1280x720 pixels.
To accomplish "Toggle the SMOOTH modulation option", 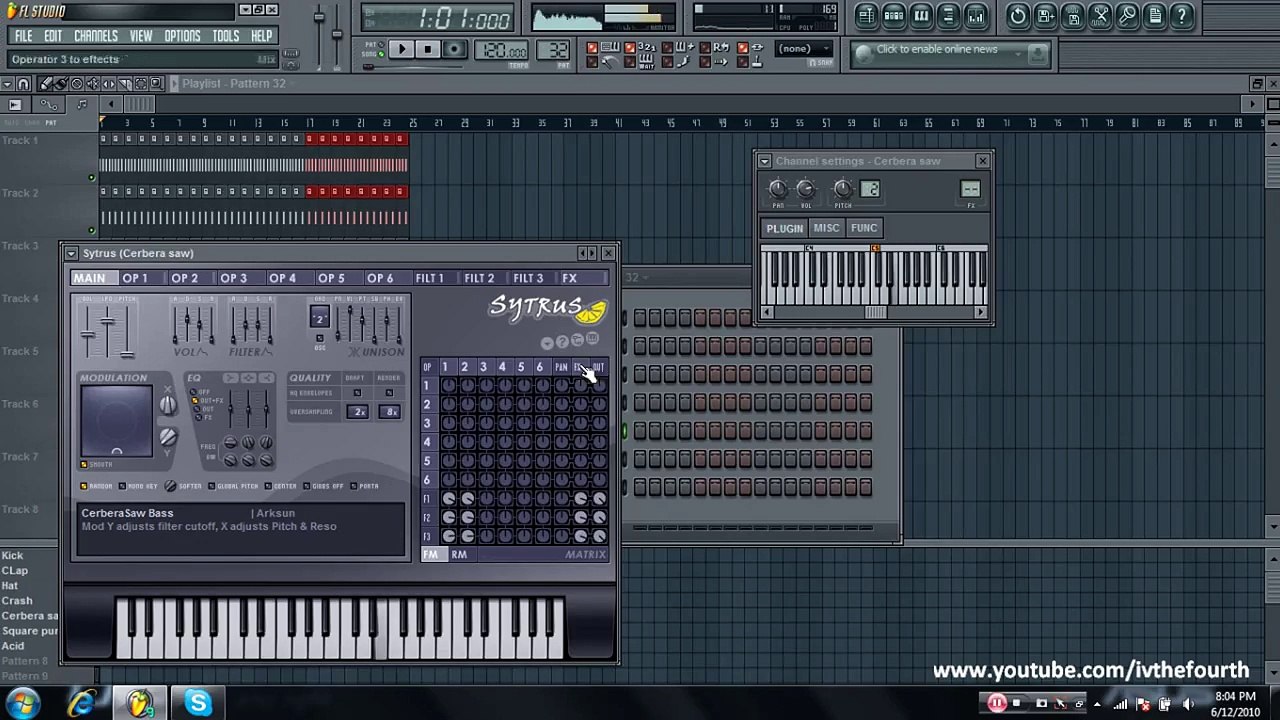I will coord(96,464).
